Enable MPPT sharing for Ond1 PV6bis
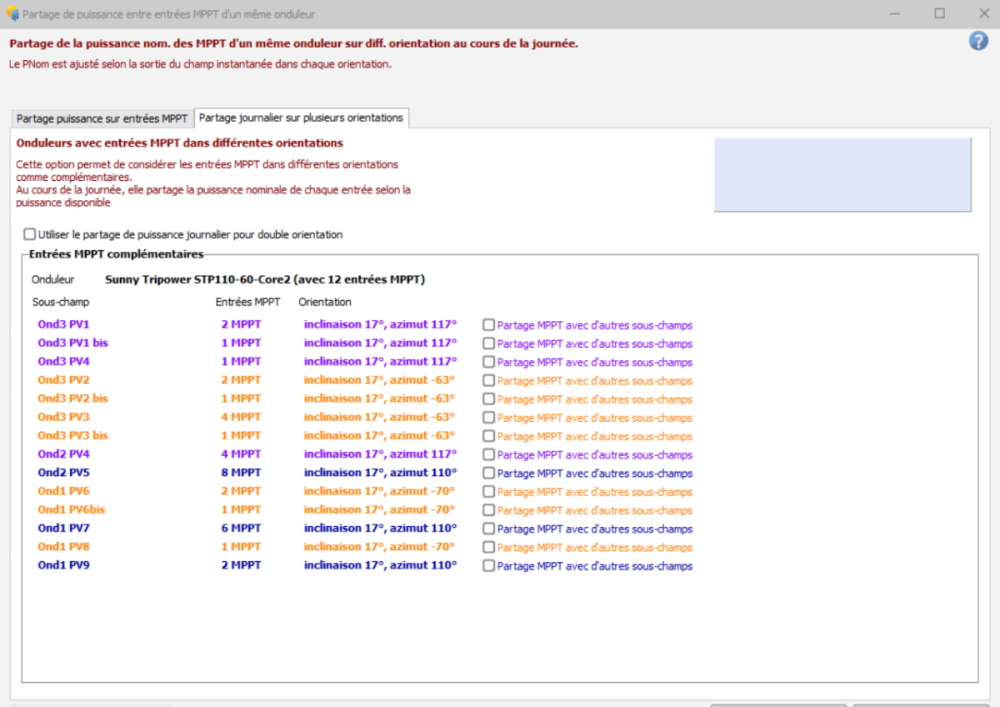This screenshot has width=1000, height=707. pos(489,510)
